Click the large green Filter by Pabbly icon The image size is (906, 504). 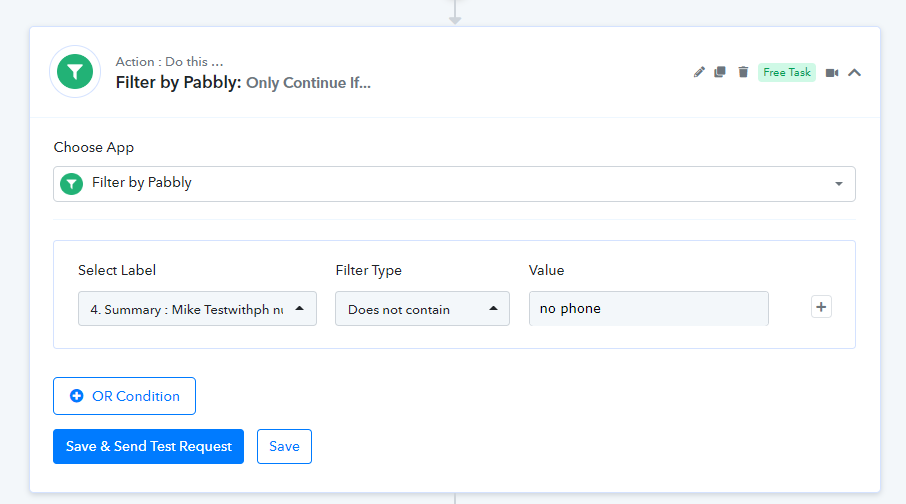(75, 72)
